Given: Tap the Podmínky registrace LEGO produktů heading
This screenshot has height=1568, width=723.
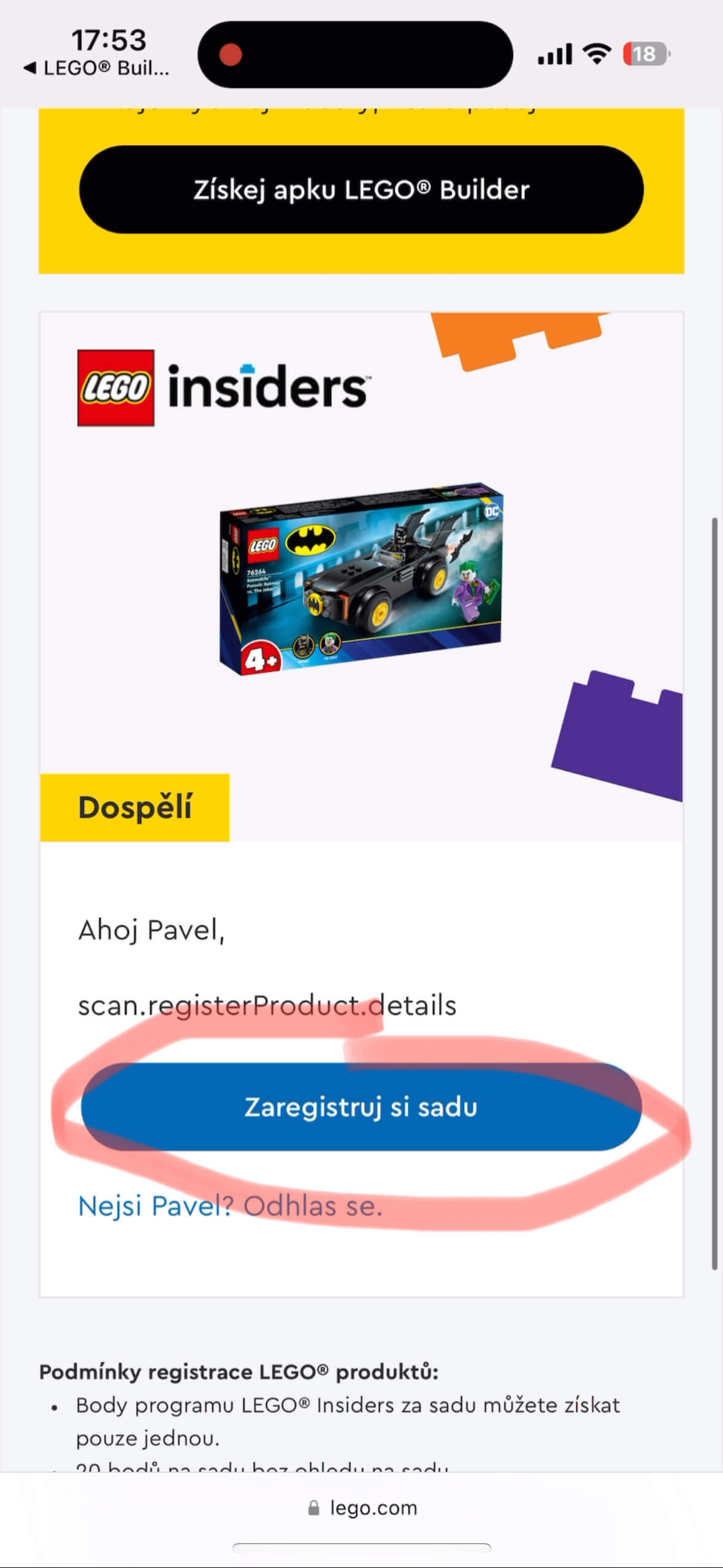Looking at the screenshot, I should click(x=239, y=1372).
